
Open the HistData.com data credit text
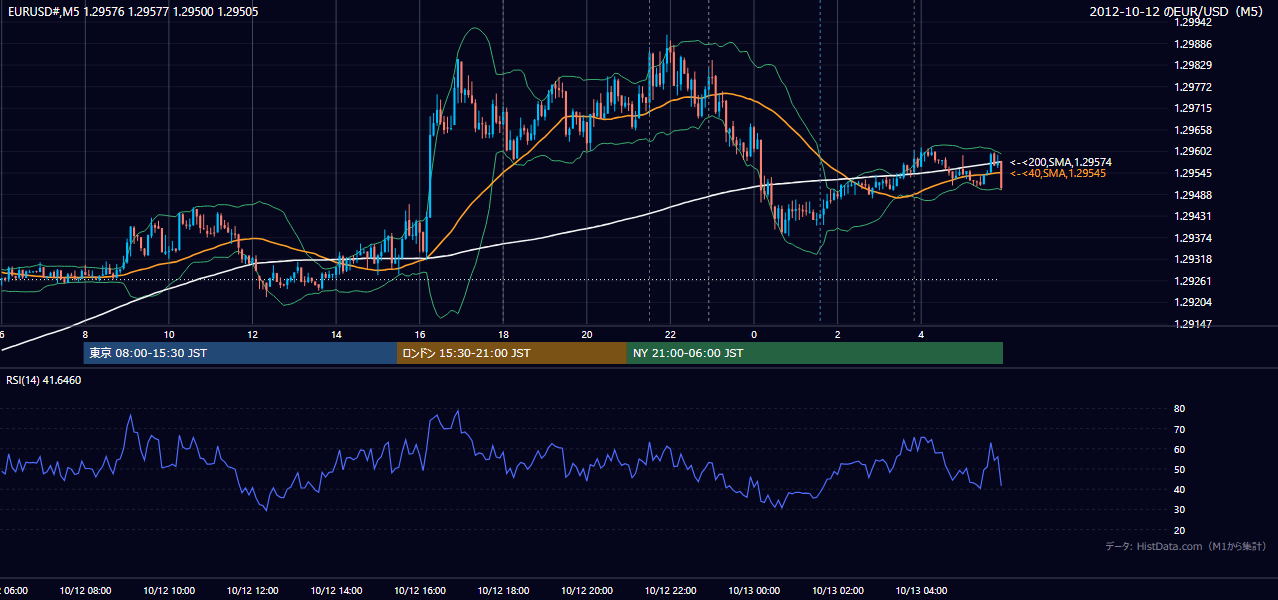click(1186, 546)
